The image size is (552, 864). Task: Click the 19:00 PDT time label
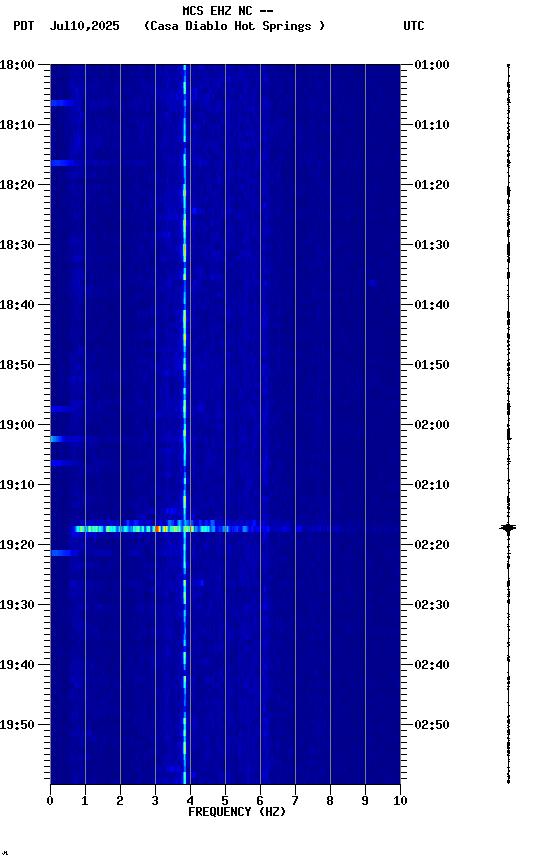point(17,425)
